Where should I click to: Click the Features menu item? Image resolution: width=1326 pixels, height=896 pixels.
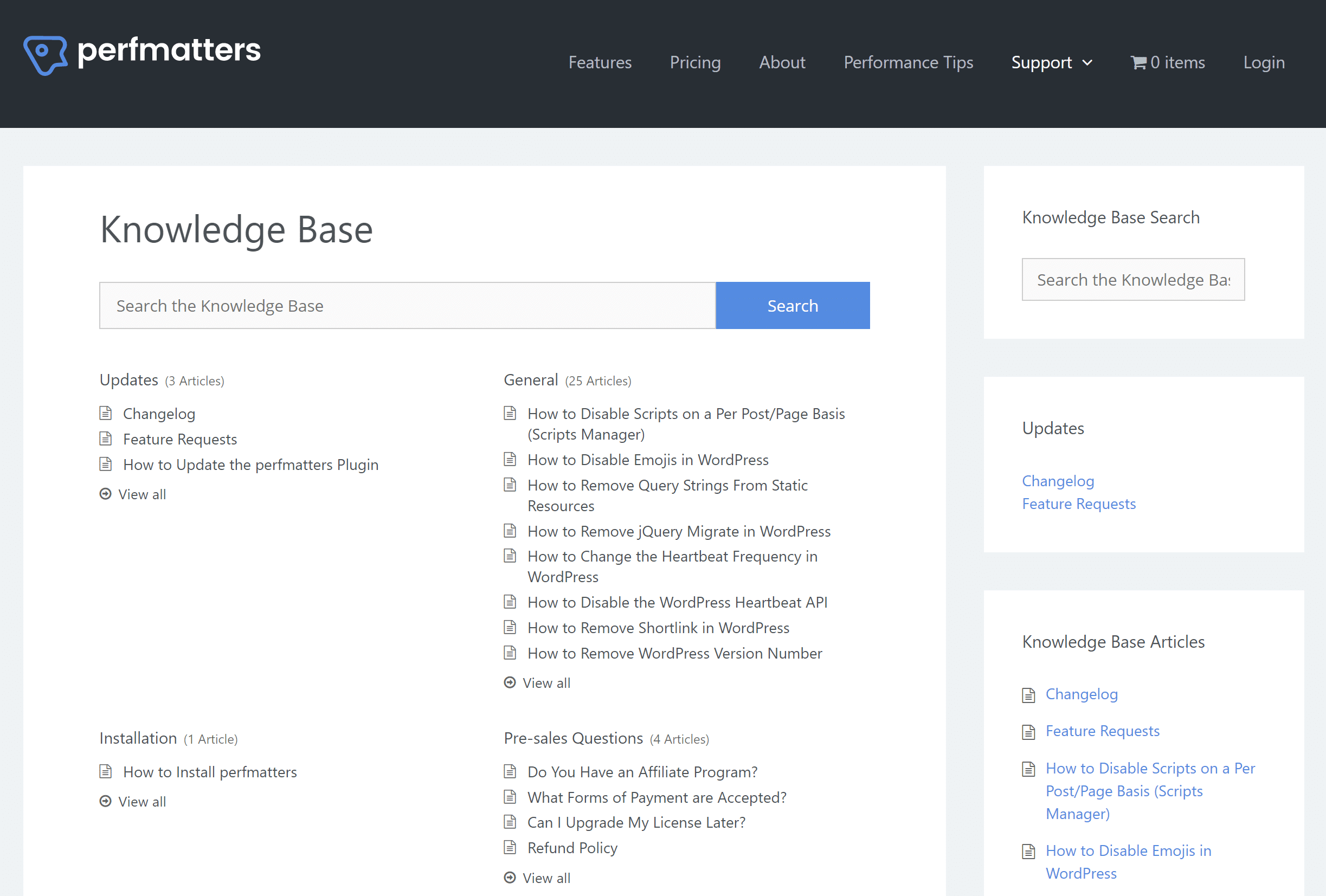point(600,62)
